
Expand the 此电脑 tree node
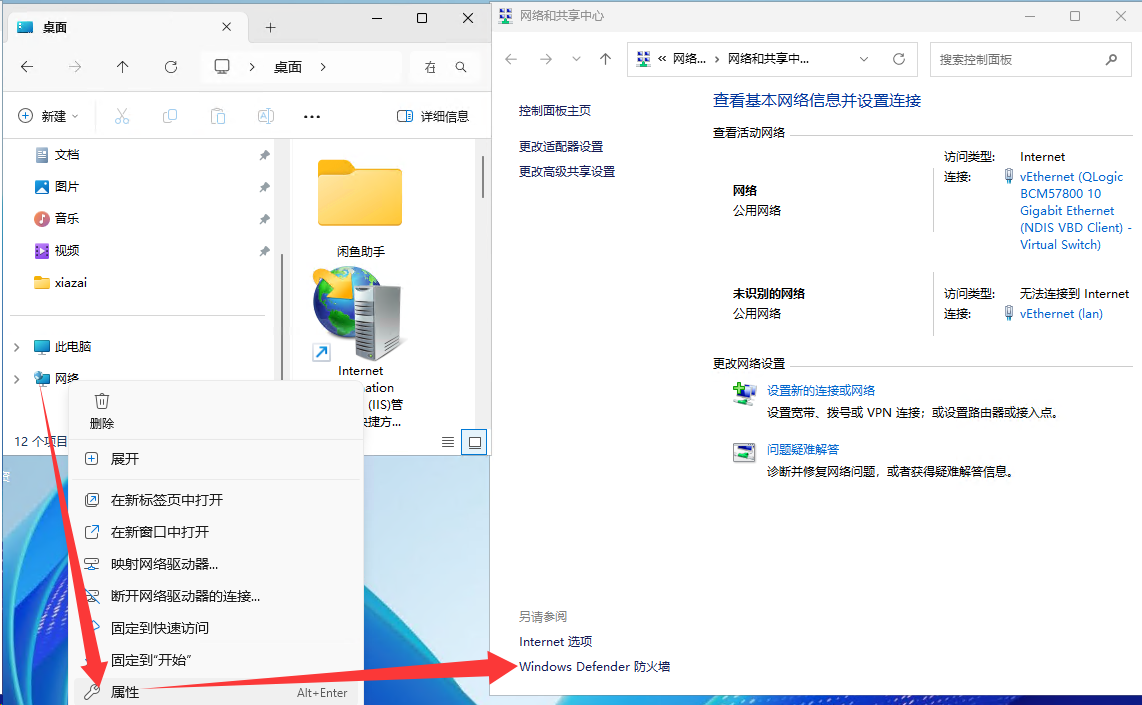(16, 347)
